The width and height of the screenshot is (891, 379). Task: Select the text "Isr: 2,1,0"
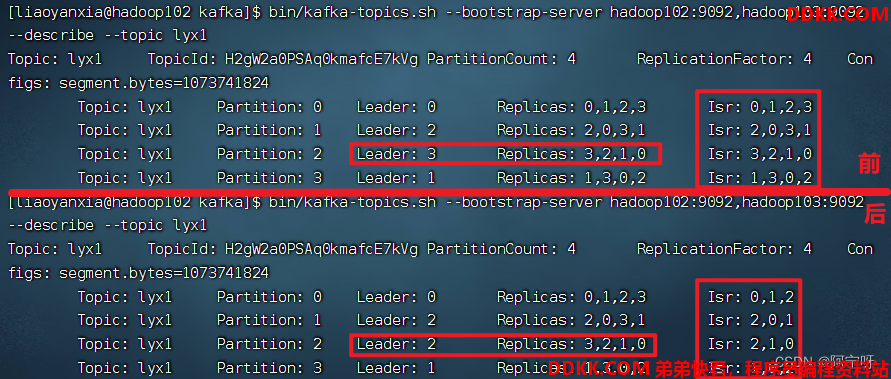coord(751,344)
